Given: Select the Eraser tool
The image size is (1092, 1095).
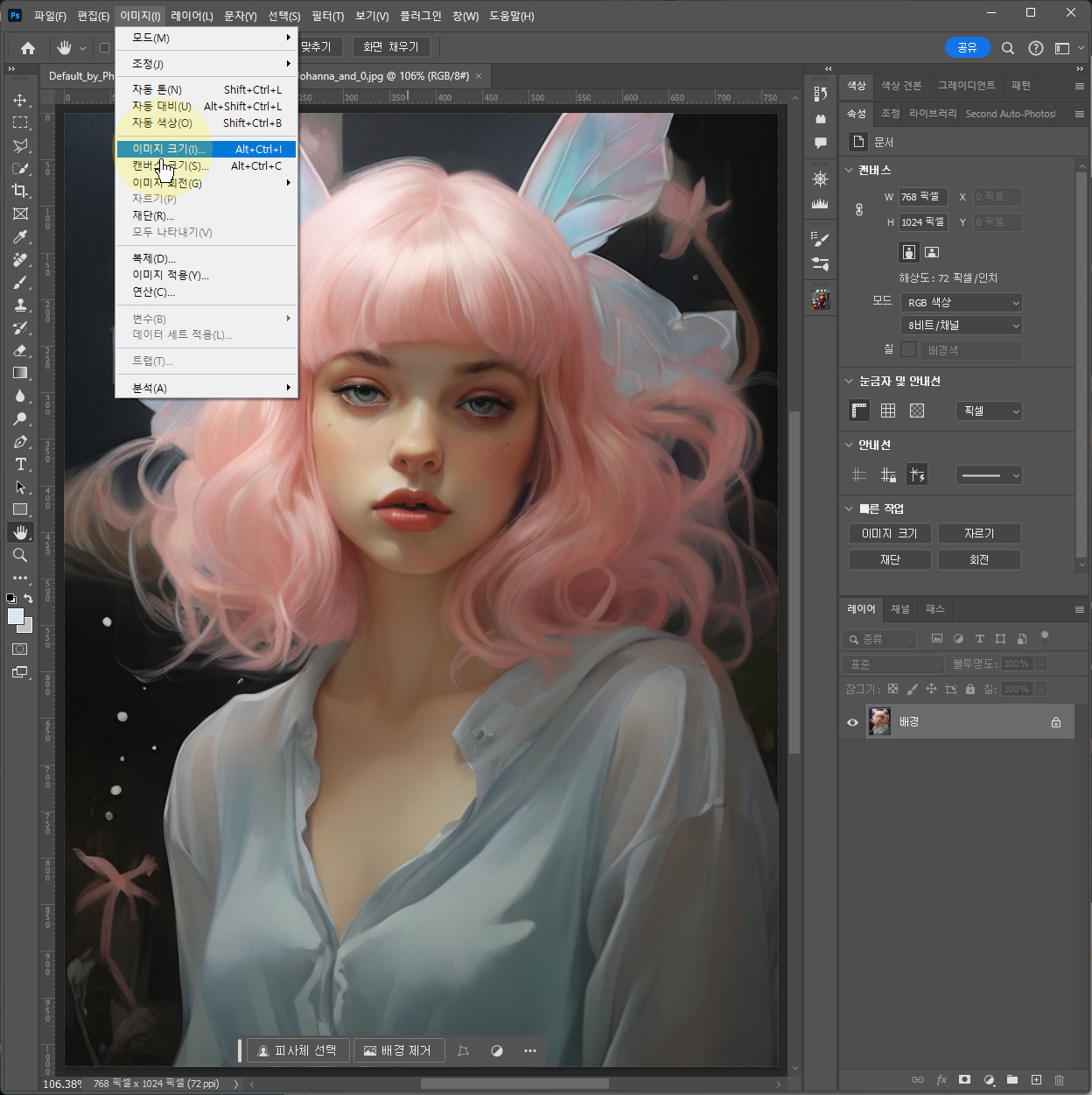Looking at the screenshot, I should pyautogui.click(x=20, y=350).
